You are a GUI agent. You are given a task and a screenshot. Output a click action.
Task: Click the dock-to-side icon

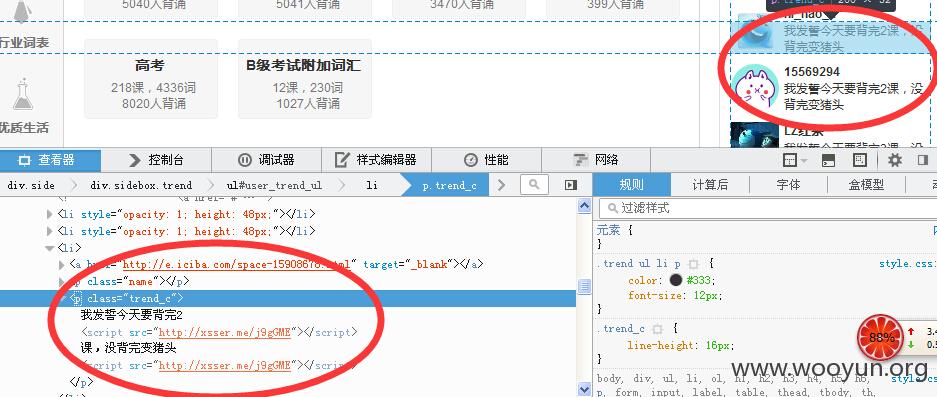[x=923, y=160]
